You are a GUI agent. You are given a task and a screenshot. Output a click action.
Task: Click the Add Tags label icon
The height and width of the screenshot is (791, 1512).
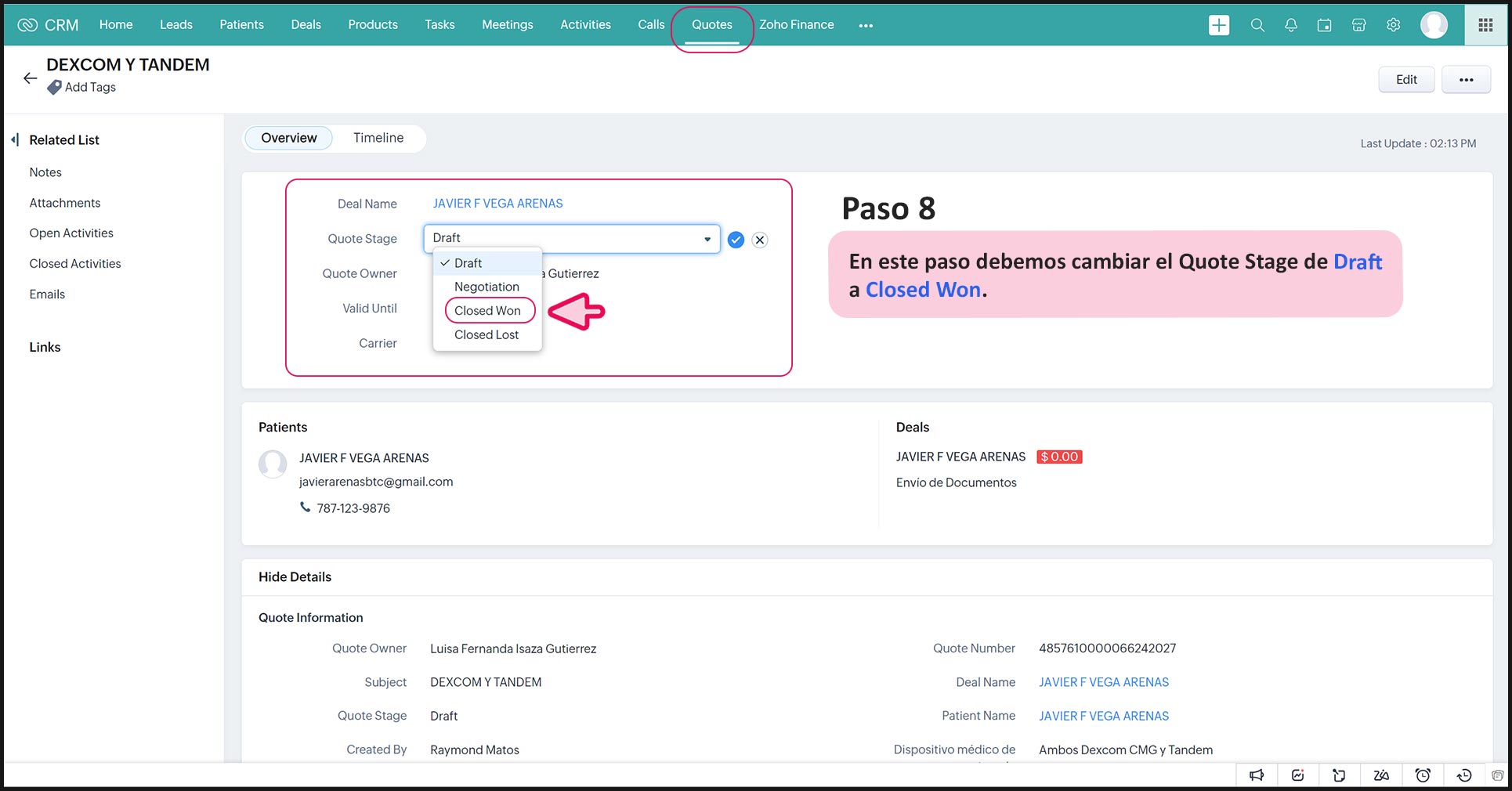point(54,88)
